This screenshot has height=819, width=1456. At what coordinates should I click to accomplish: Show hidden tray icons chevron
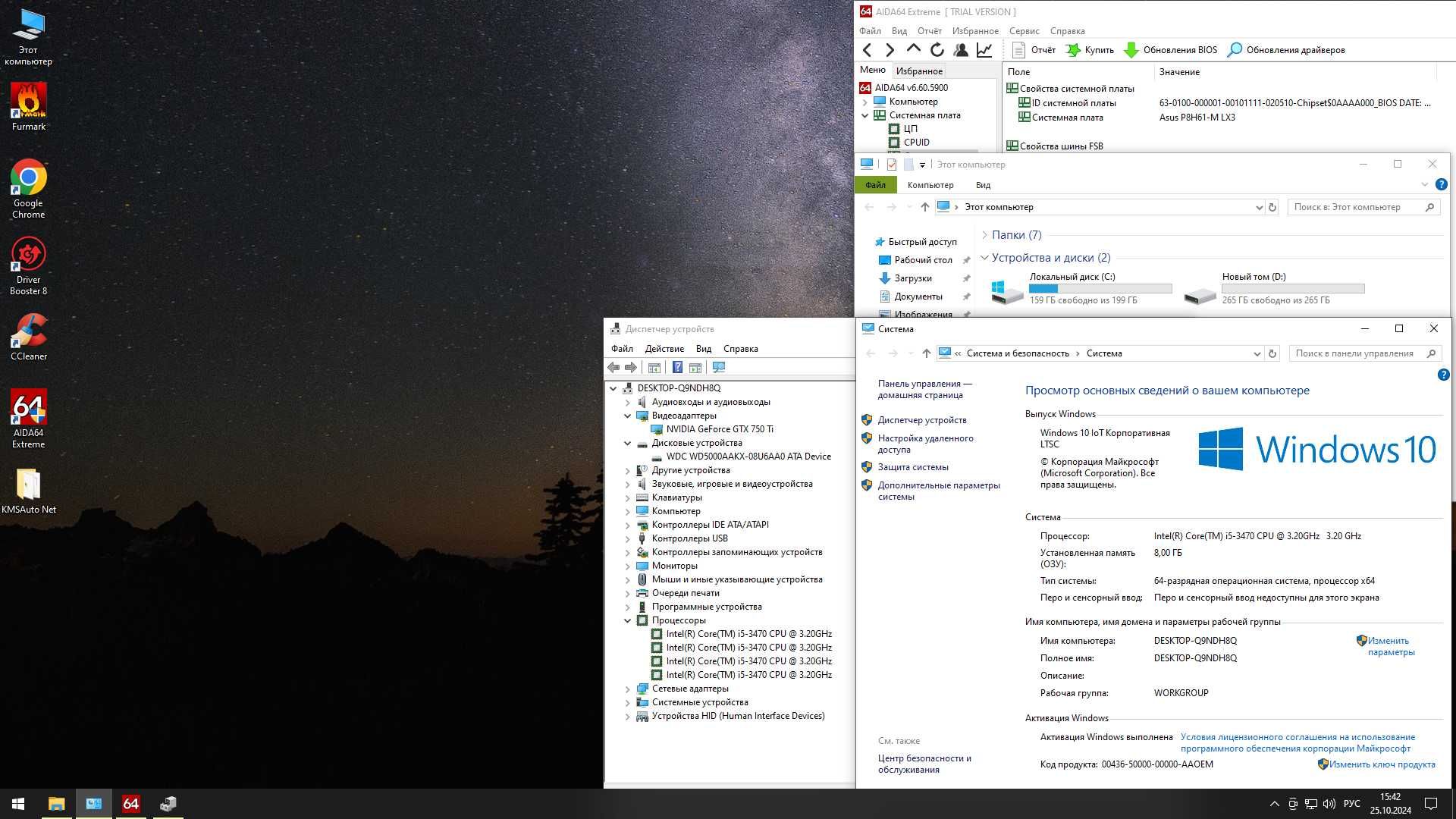[x=1274, y=804]
